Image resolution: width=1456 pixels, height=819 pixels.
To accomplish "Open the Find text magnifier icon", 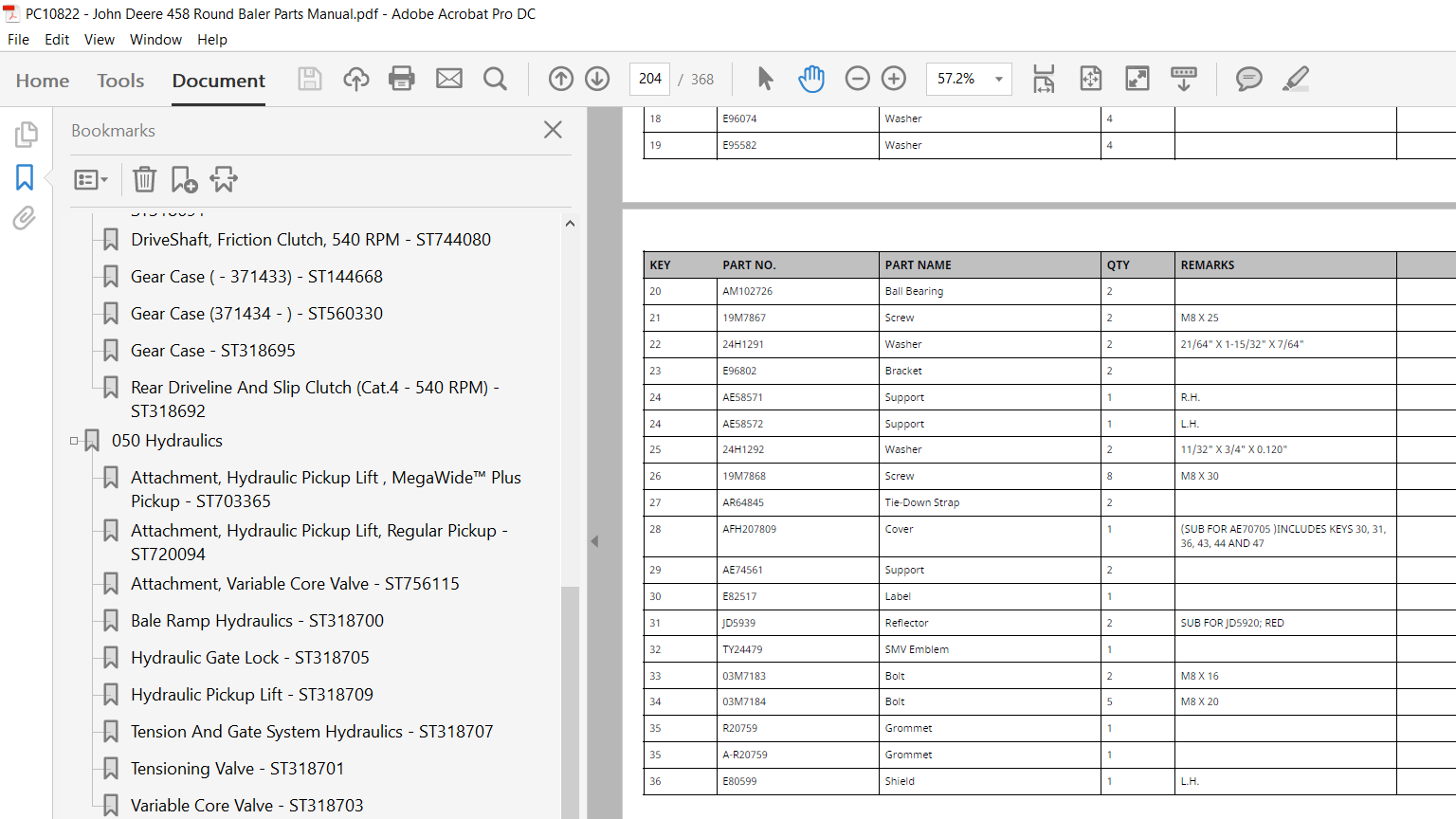I will tap(495, 79).
